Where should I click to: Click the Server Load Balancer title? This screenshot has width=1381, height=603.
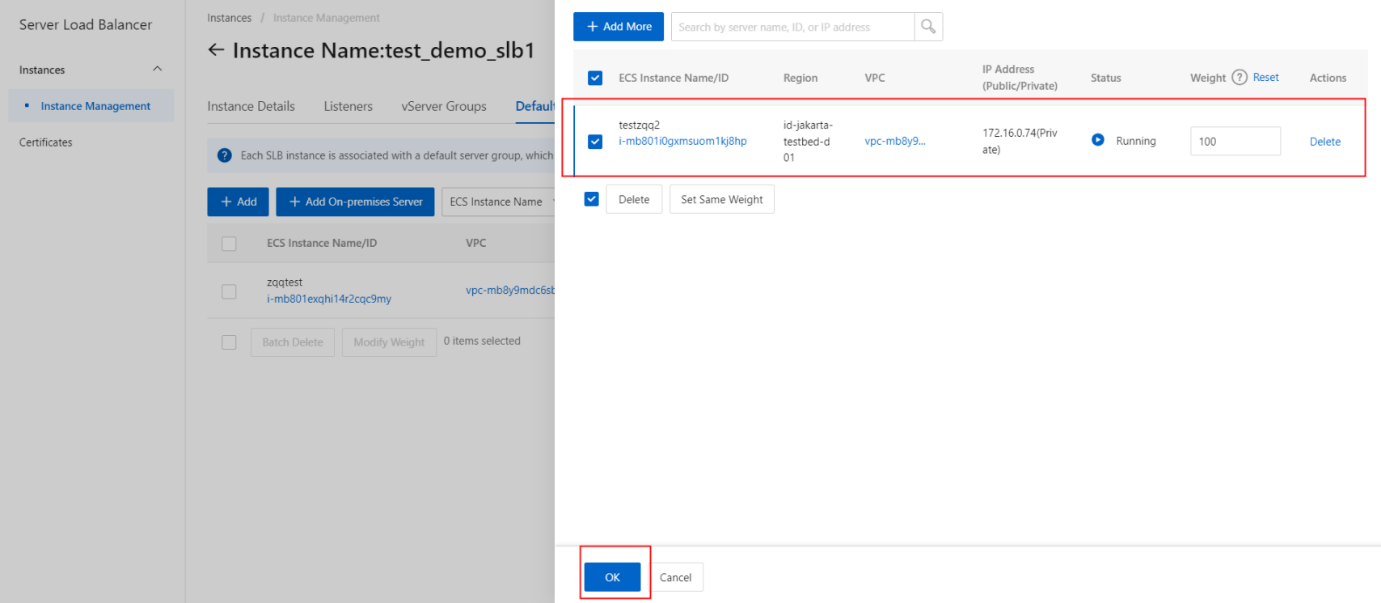(x=86, y=24)
